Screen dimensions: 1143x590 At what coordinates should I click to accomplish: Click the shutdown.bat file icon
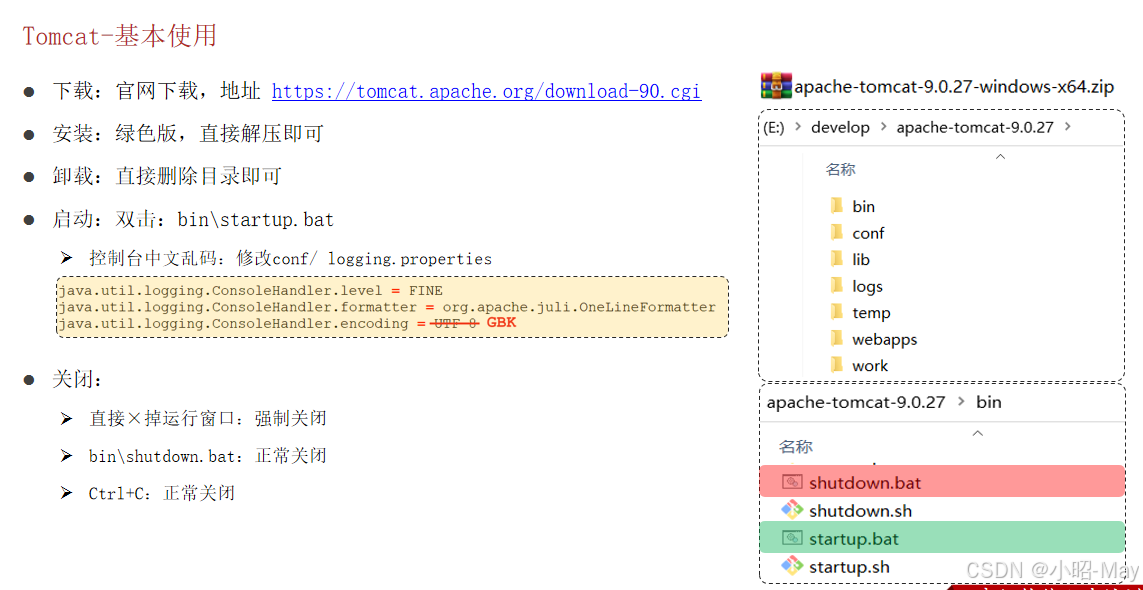coord(792,482)
